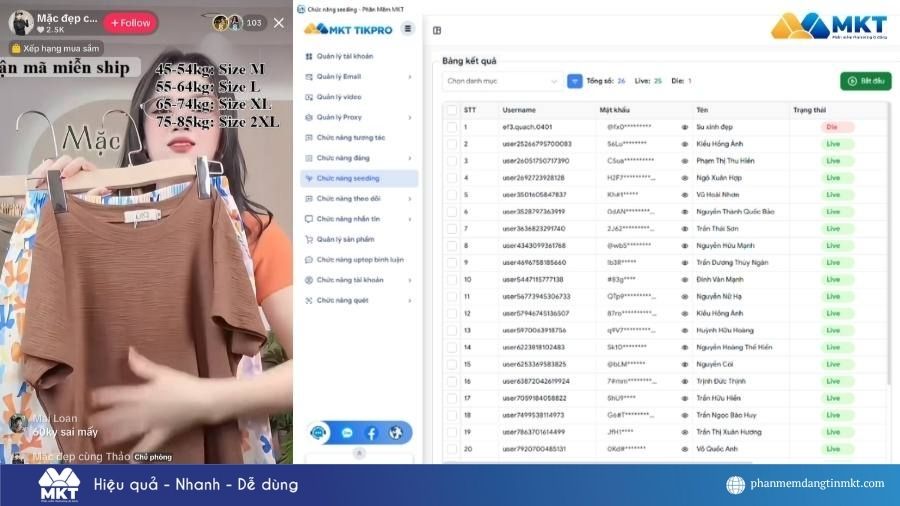The width and height of the screenshot is (900, 506).
Task: Open the messenger chat icon in bottom bar
Action: pyautogui.click(x=347, y=433)
